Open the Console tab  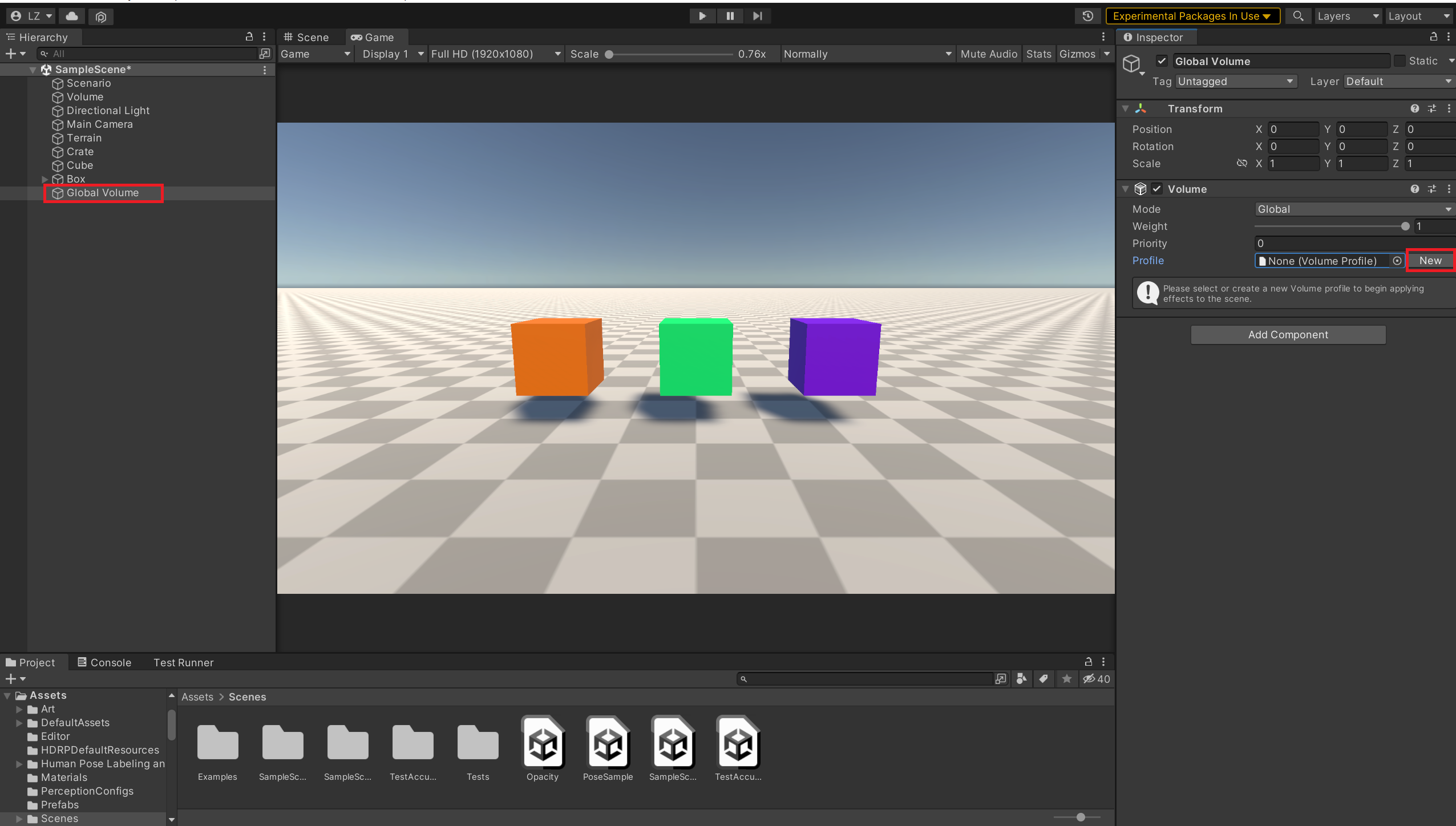click(105, 662)
